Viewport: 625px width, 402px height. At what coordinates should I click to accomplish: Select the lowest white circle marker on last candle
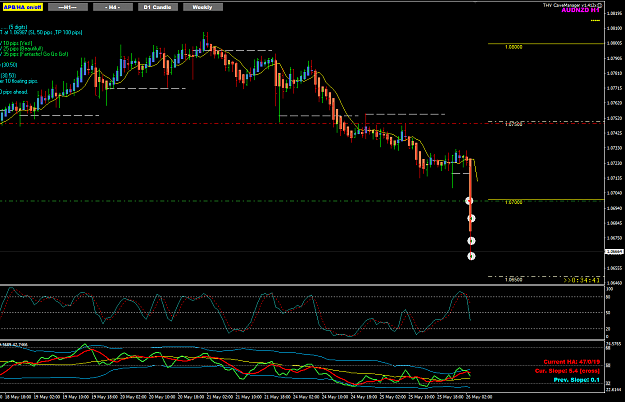(471, 256)
